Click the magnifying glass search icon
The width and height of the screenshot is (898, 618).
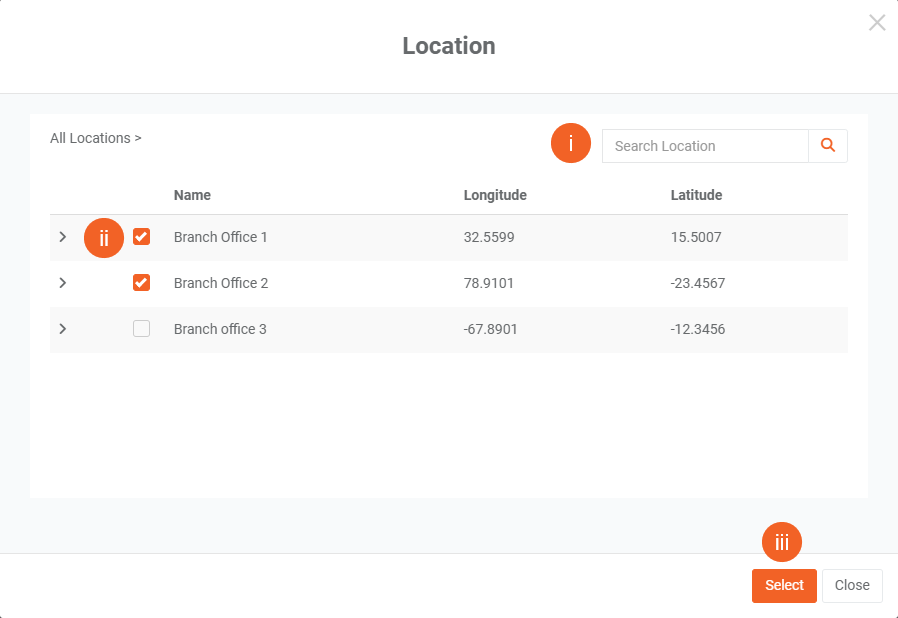(x=828, y=146)
